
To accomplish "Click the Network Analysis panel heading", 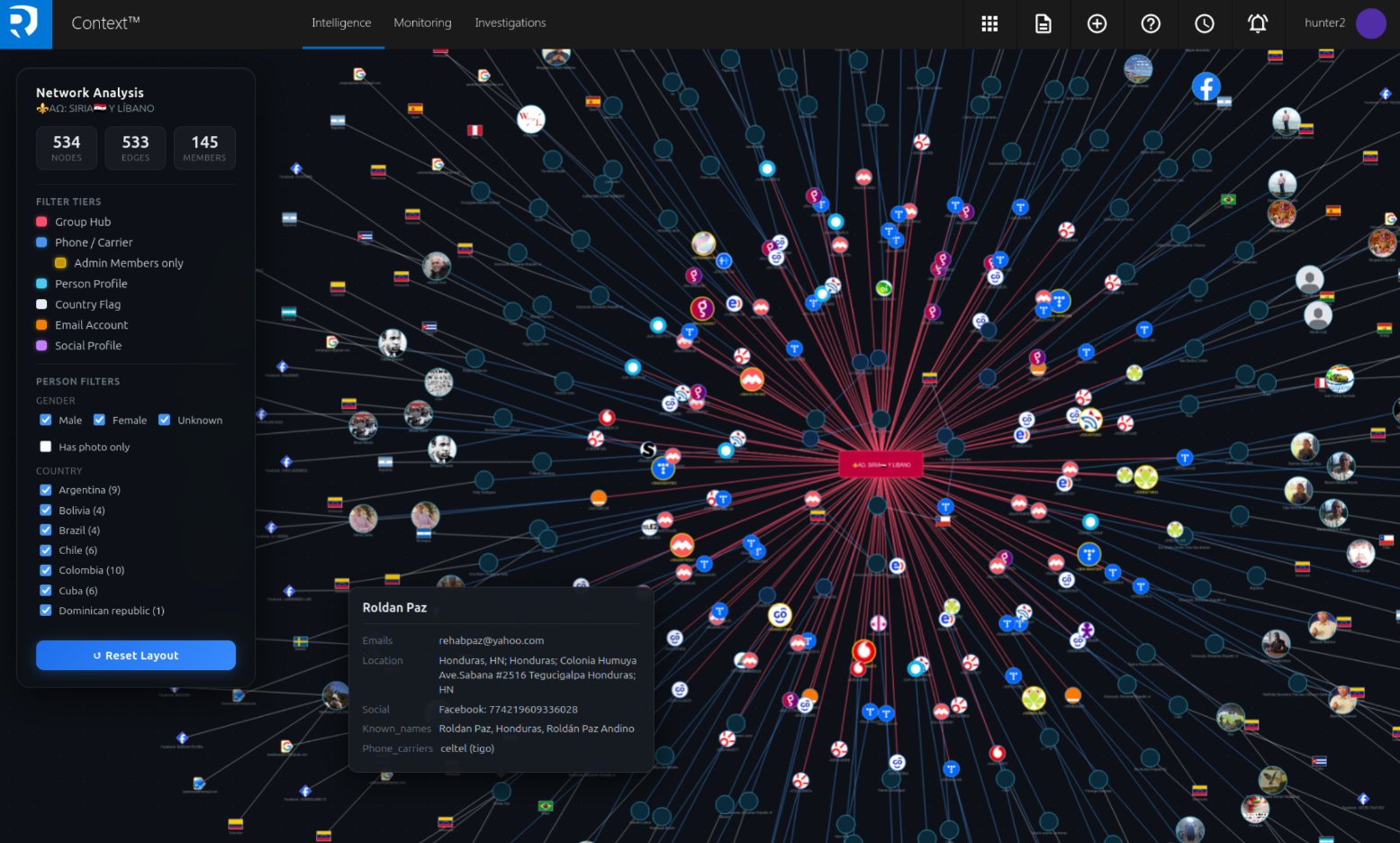I will pyautogui.click(x=90, y=93).
